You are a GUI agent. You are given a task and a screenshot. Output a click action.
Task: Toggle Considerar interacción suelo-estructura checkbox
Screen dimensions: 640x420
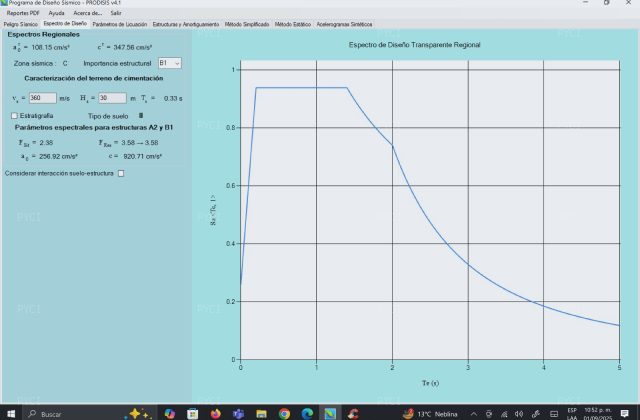(x=121, y=173)
